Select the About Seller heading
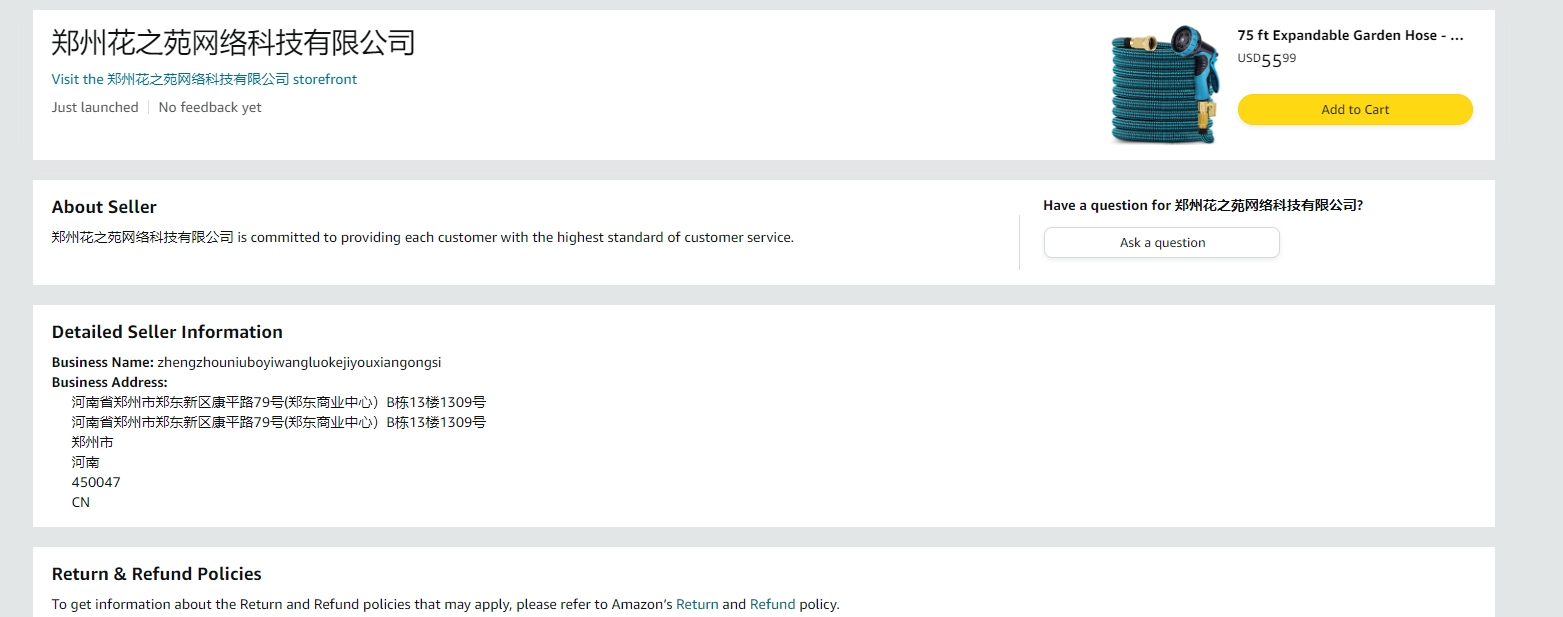The width and height of the screenshot is (1563, 617). point(104,207)
